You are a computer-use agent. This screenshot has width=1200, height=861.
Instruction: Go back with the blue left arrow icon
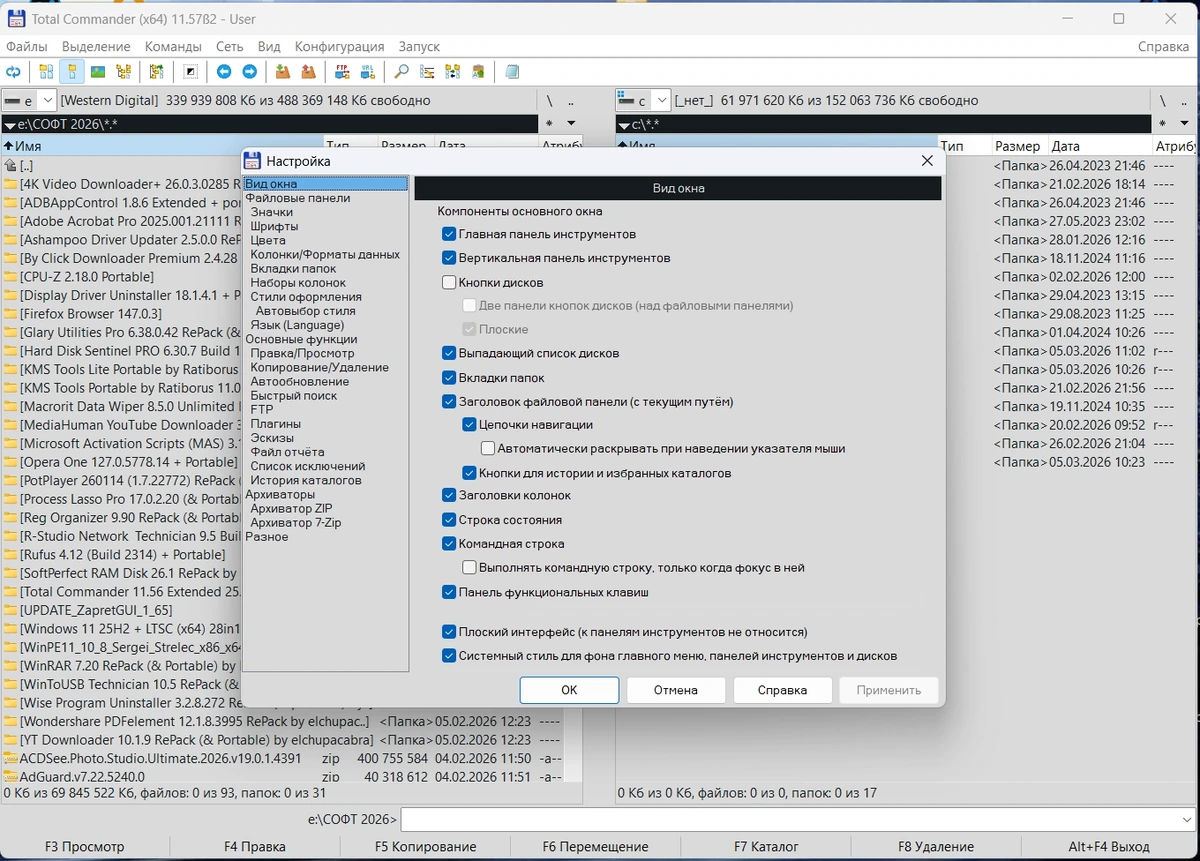224,72
